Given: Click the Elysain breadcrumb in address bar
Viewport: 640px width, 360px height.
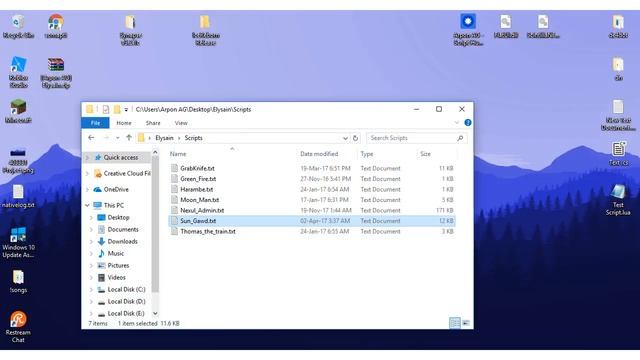Looking at the screenshot, I should pyautogui.click(x=164, y=138).
